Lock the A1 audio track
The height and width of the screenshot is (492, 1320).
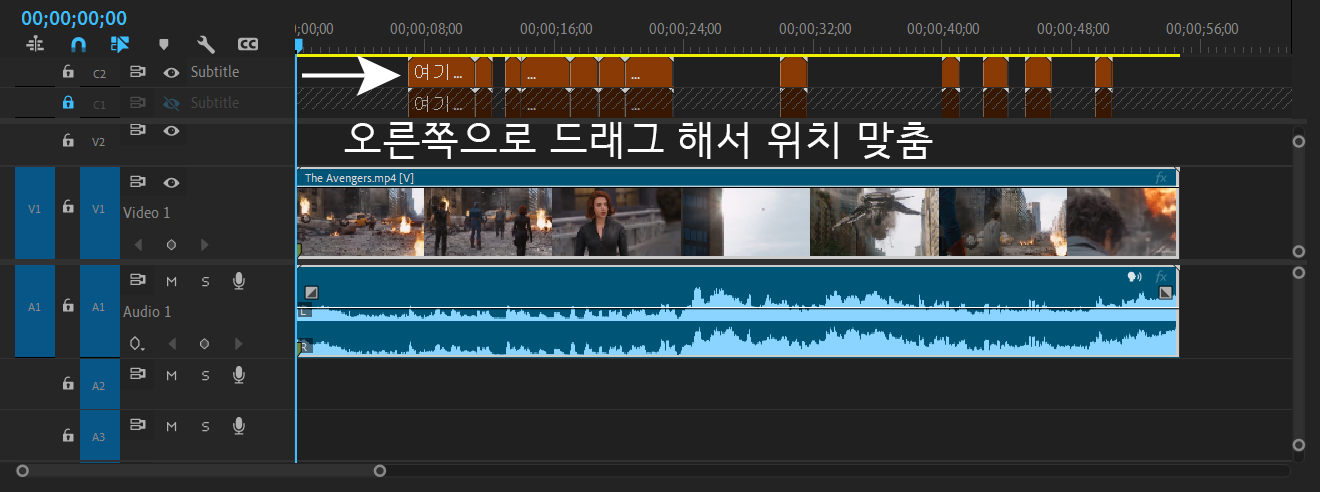coord(68,306)
